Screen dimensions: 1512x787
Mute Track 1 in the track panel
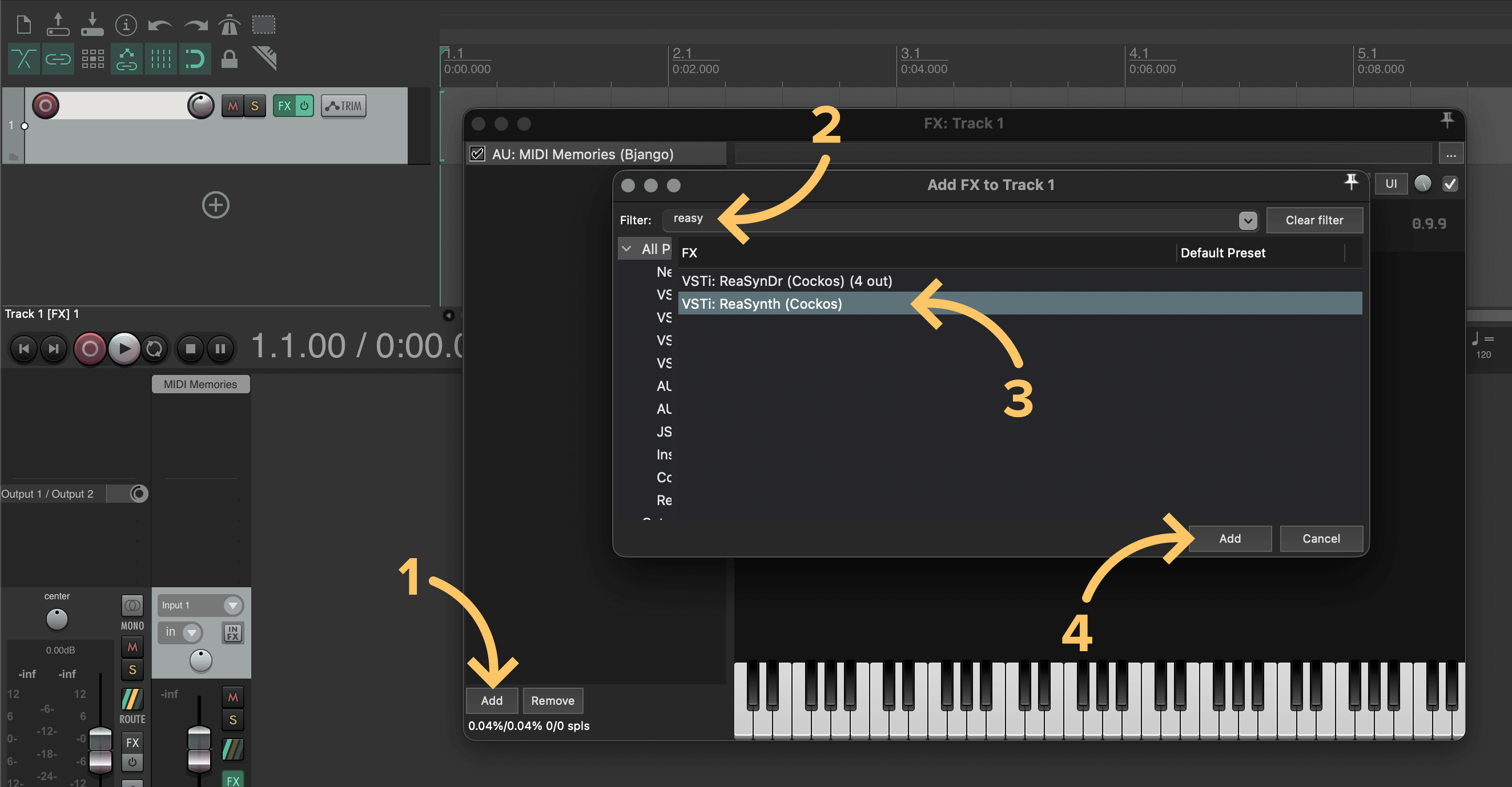coord(232,106)
